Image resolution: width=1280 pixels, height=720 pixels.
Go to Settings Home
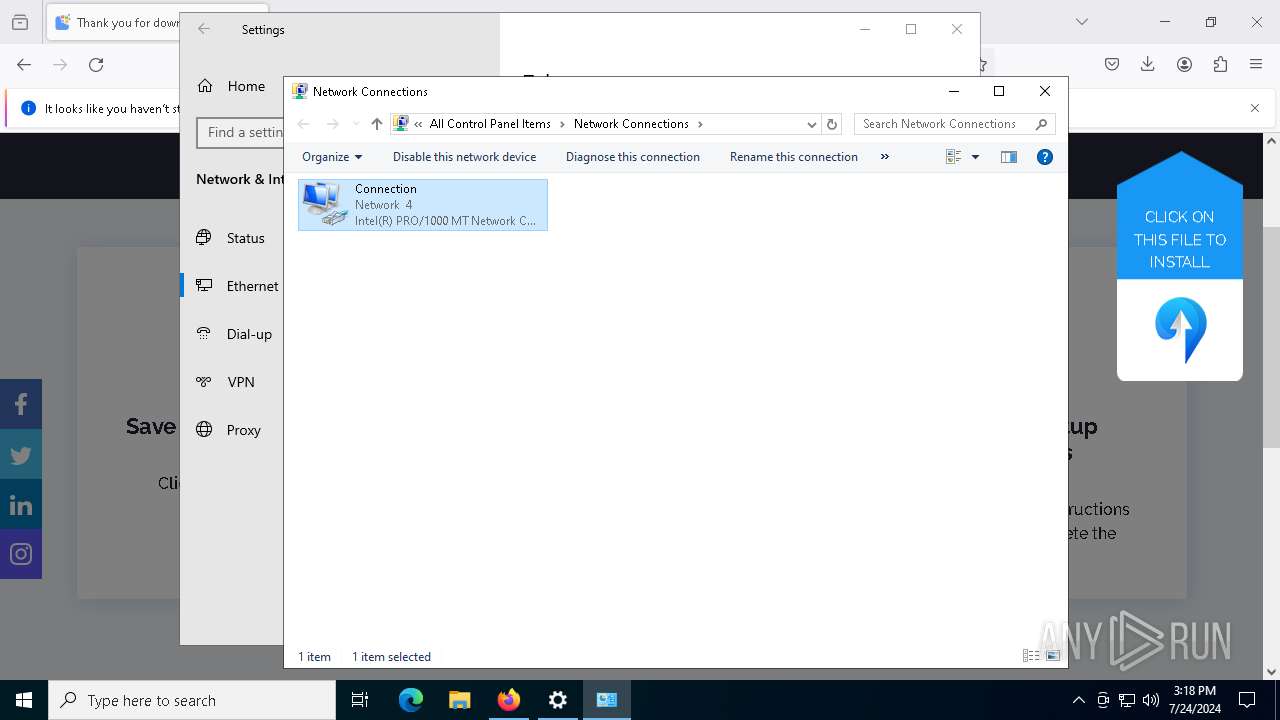pos(232,86)
